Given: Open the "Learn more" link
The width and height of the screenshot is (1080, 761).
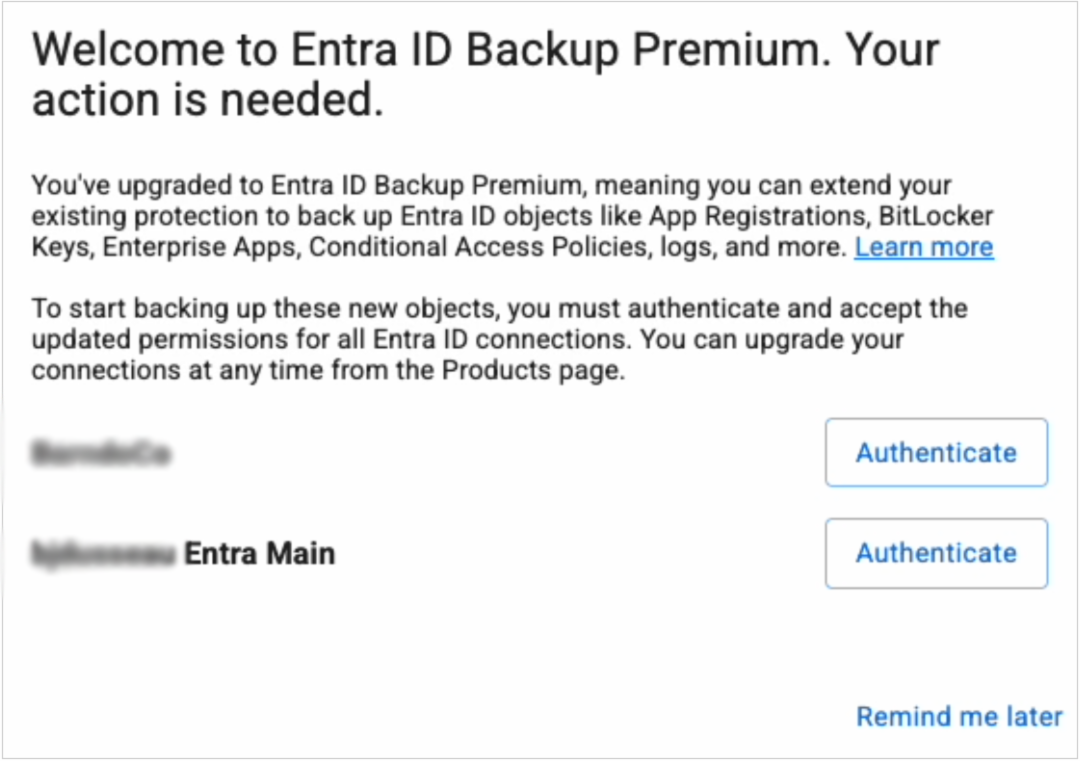Looking at the screenshot, I should [923, 248].
